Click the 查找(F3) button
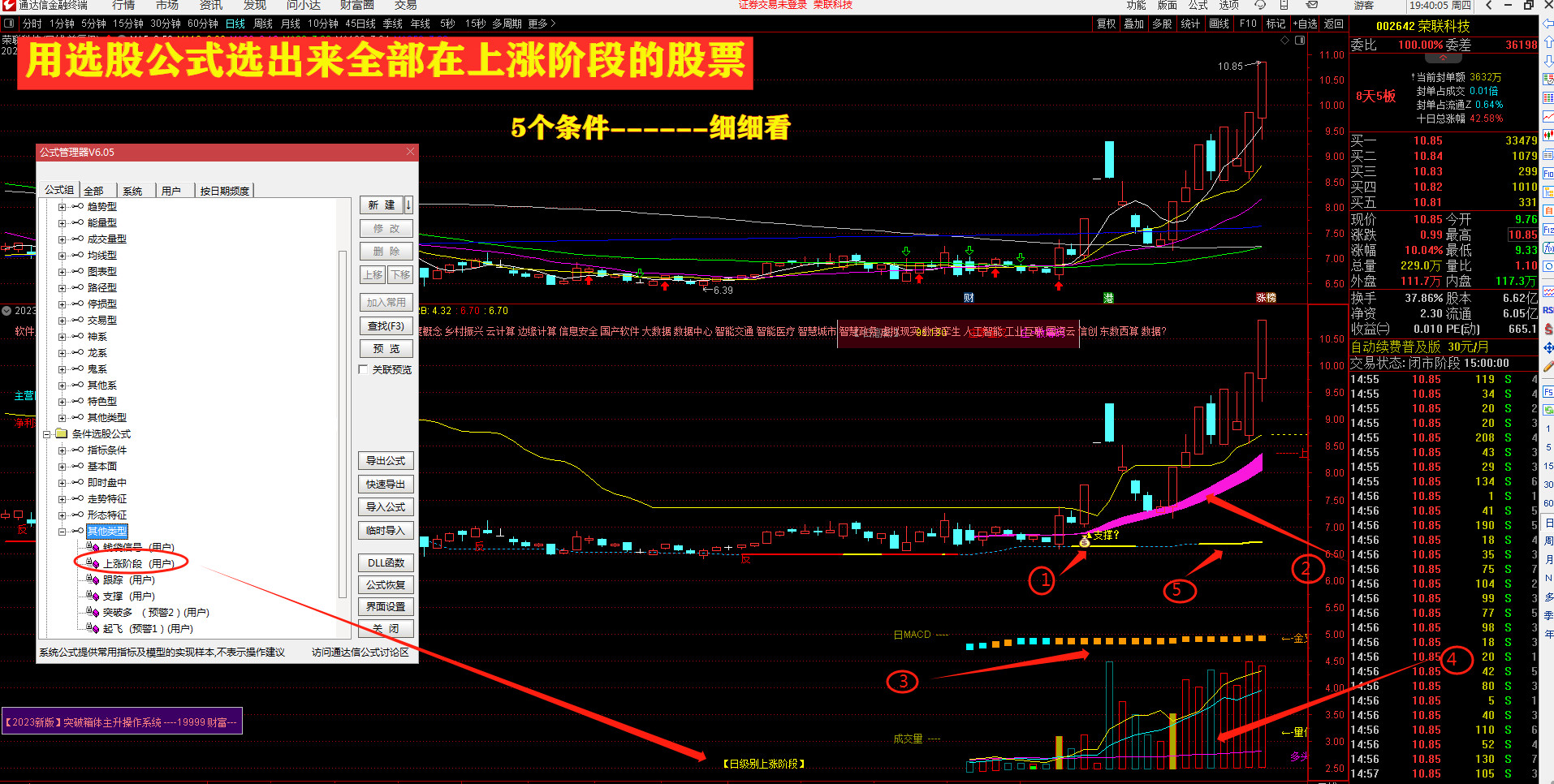Viewport: 1554px width, 784px height. (386, 325)
